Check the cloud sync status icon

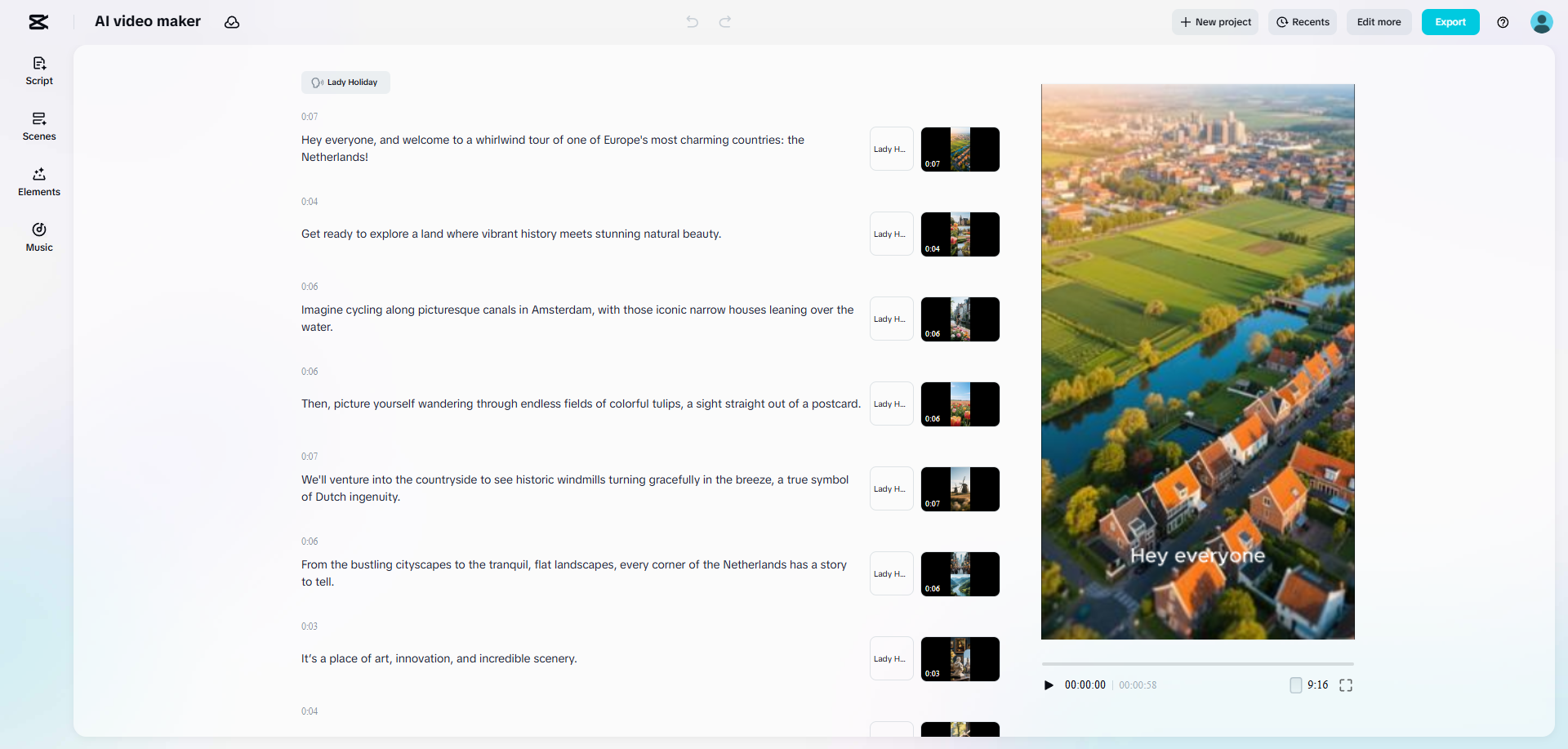[x=231, y=22]
